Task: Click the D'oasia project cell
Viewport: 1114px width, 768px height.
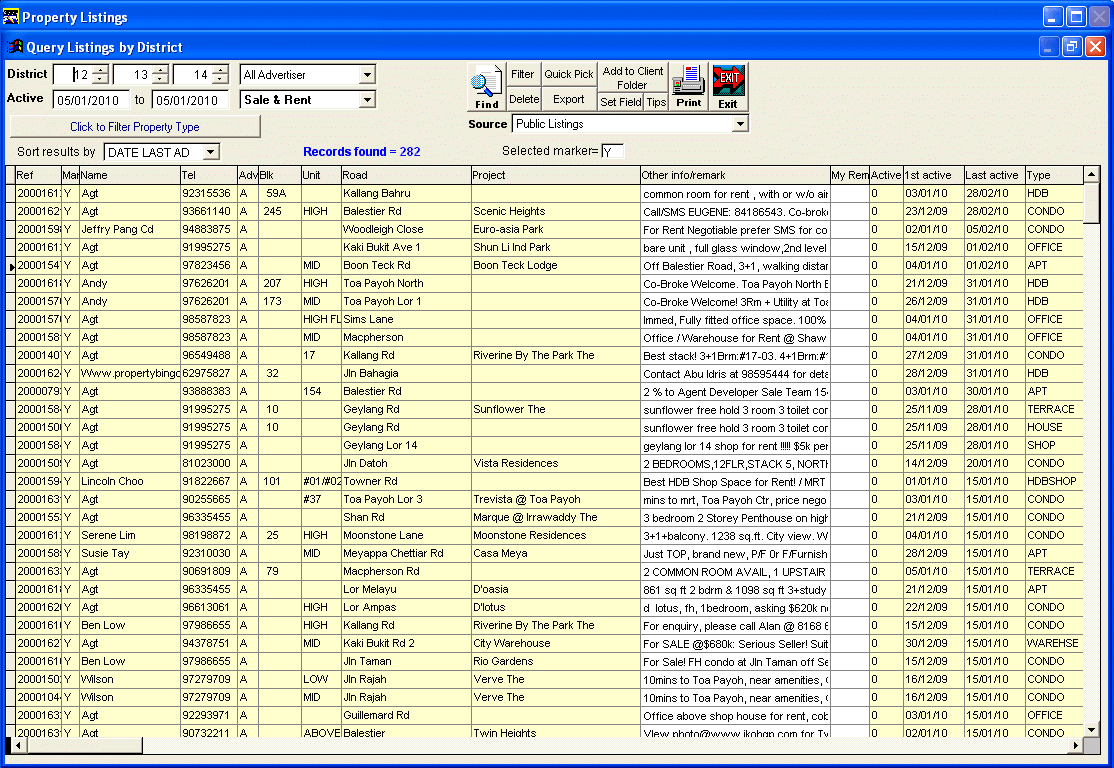Action: [556, 589]
